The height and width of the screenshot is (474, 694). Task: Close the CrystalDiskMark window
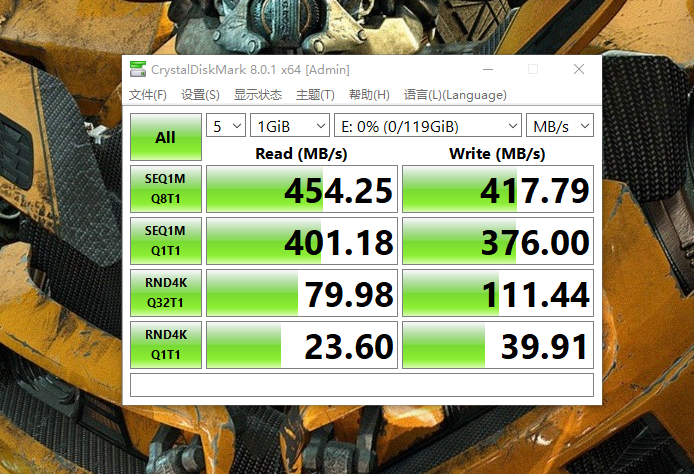pyautogui.click(x=578, y=69)
